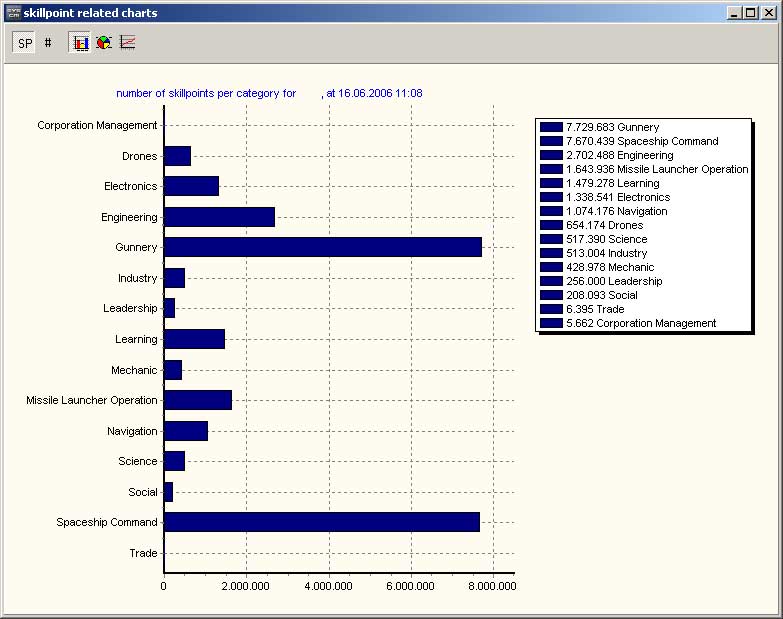Click the Missile Launcher Operation axis label
This screenshot has height=619, width=783.
92,400
